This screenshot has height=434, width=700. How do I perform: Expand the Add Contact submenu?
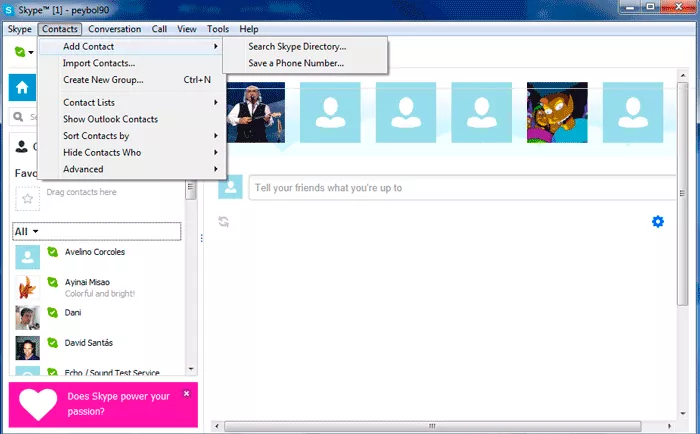coord(130,46)
